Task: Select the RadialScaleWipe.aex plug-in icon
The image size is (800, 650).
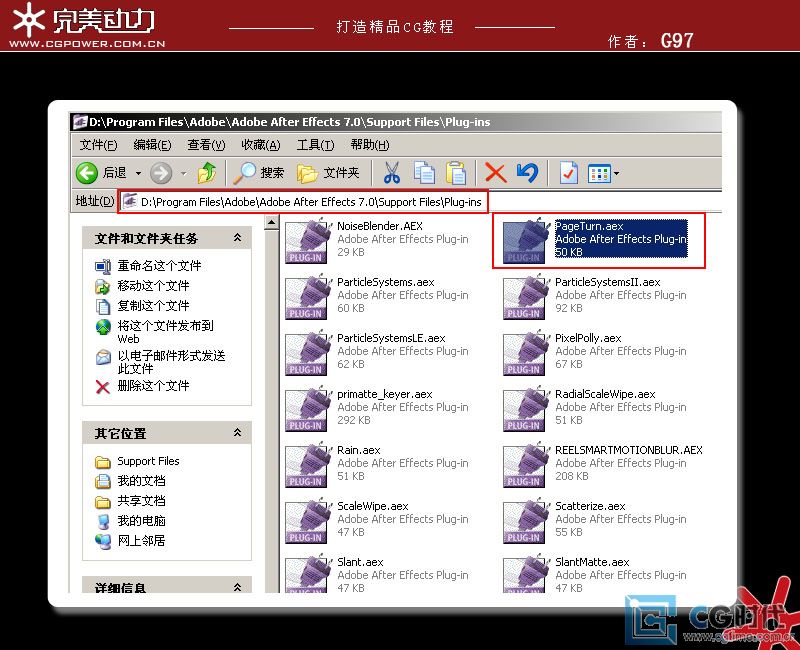Action: pos(526,409)
